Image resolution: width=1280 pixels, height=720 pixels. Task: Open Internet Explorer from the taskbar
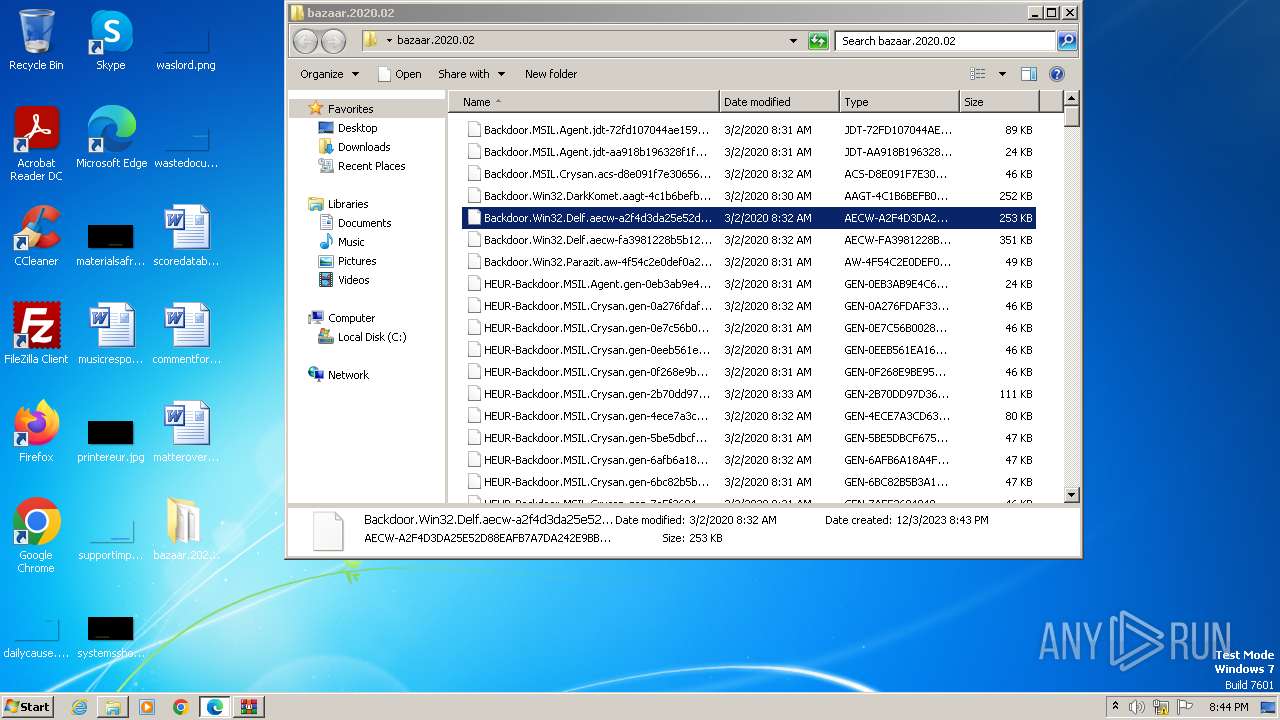pyautogui.click(x=79, y=707)
